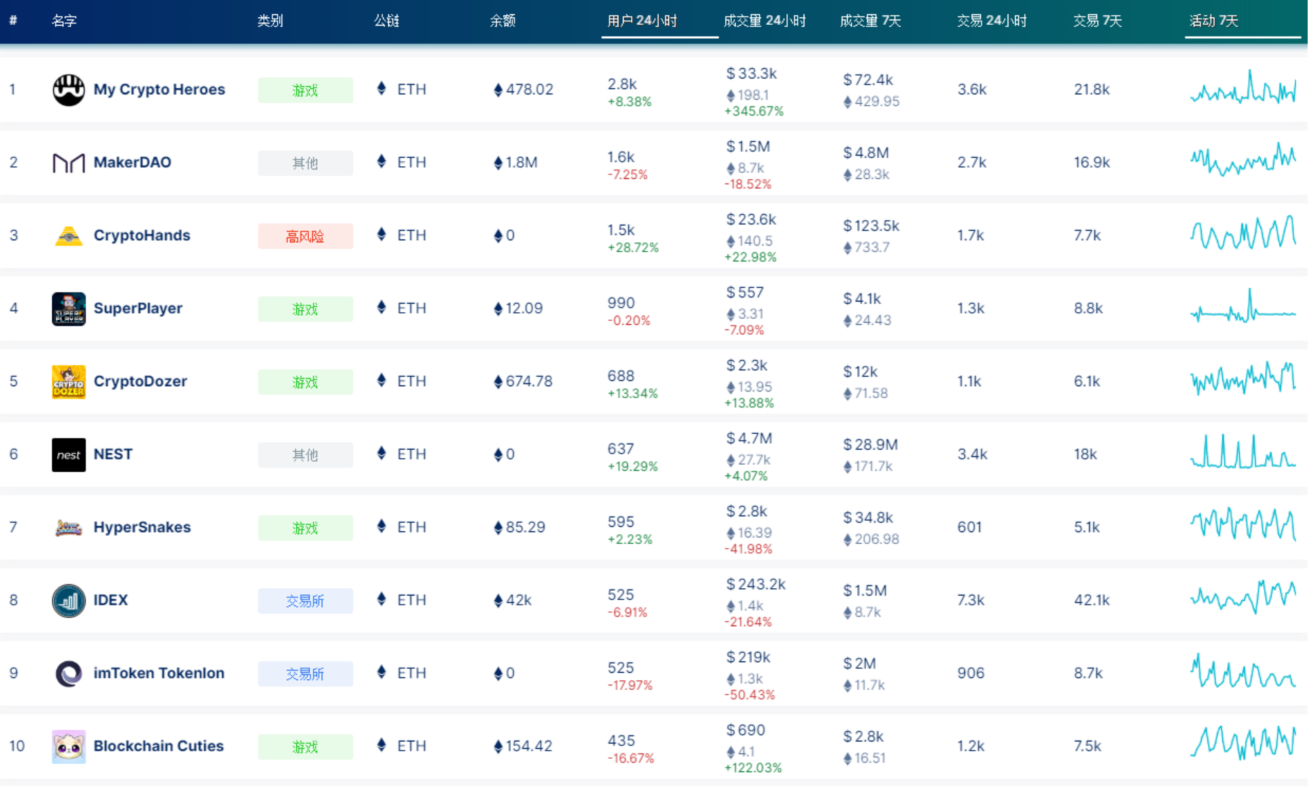
Task: Click the 42.1k weekly transactions for IDEX
Action: (x=1092, y=601)
